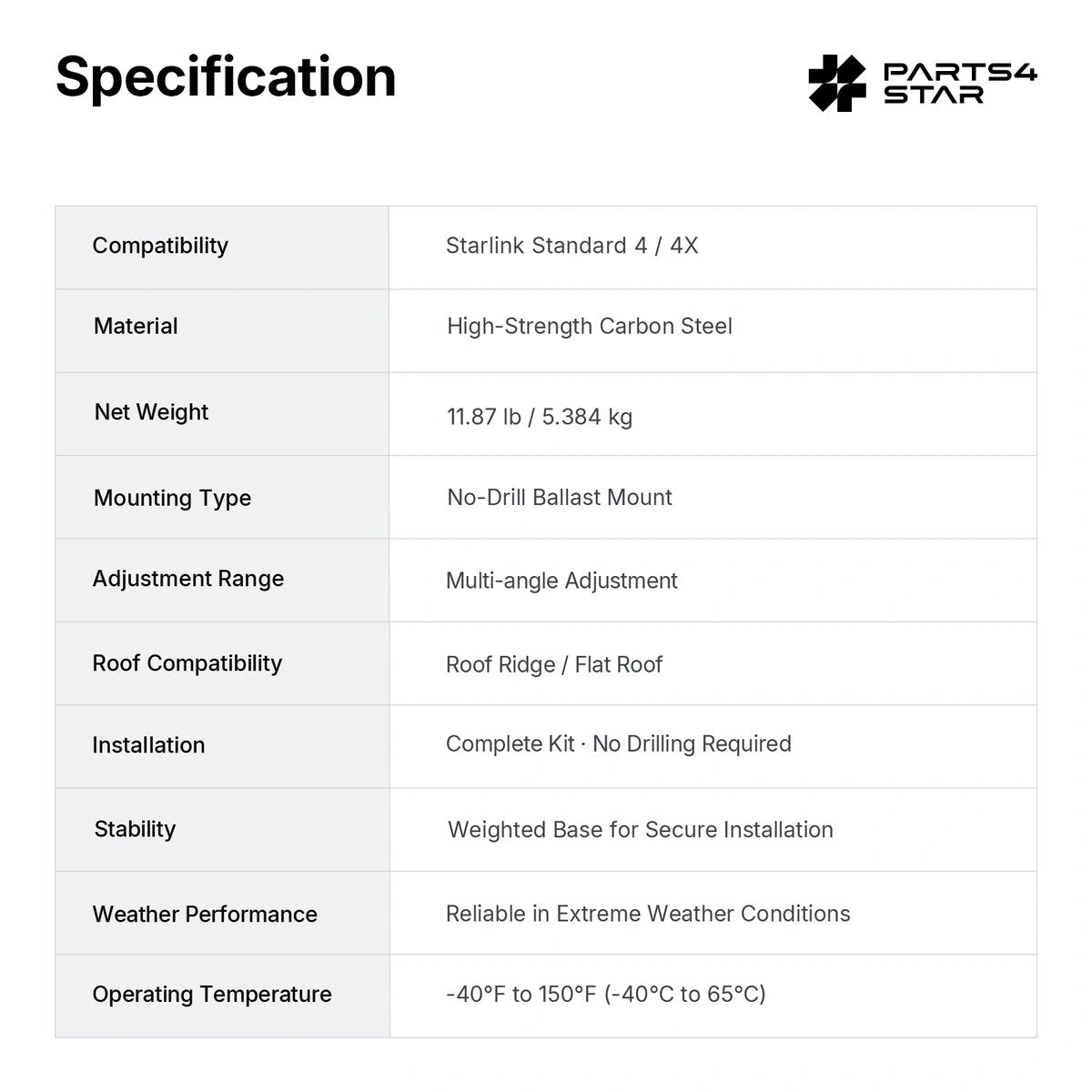The image size is (1092, 1092).
Task: Select the Starlink Standard 4 / 4X value
Action: (x=571, y=246)
